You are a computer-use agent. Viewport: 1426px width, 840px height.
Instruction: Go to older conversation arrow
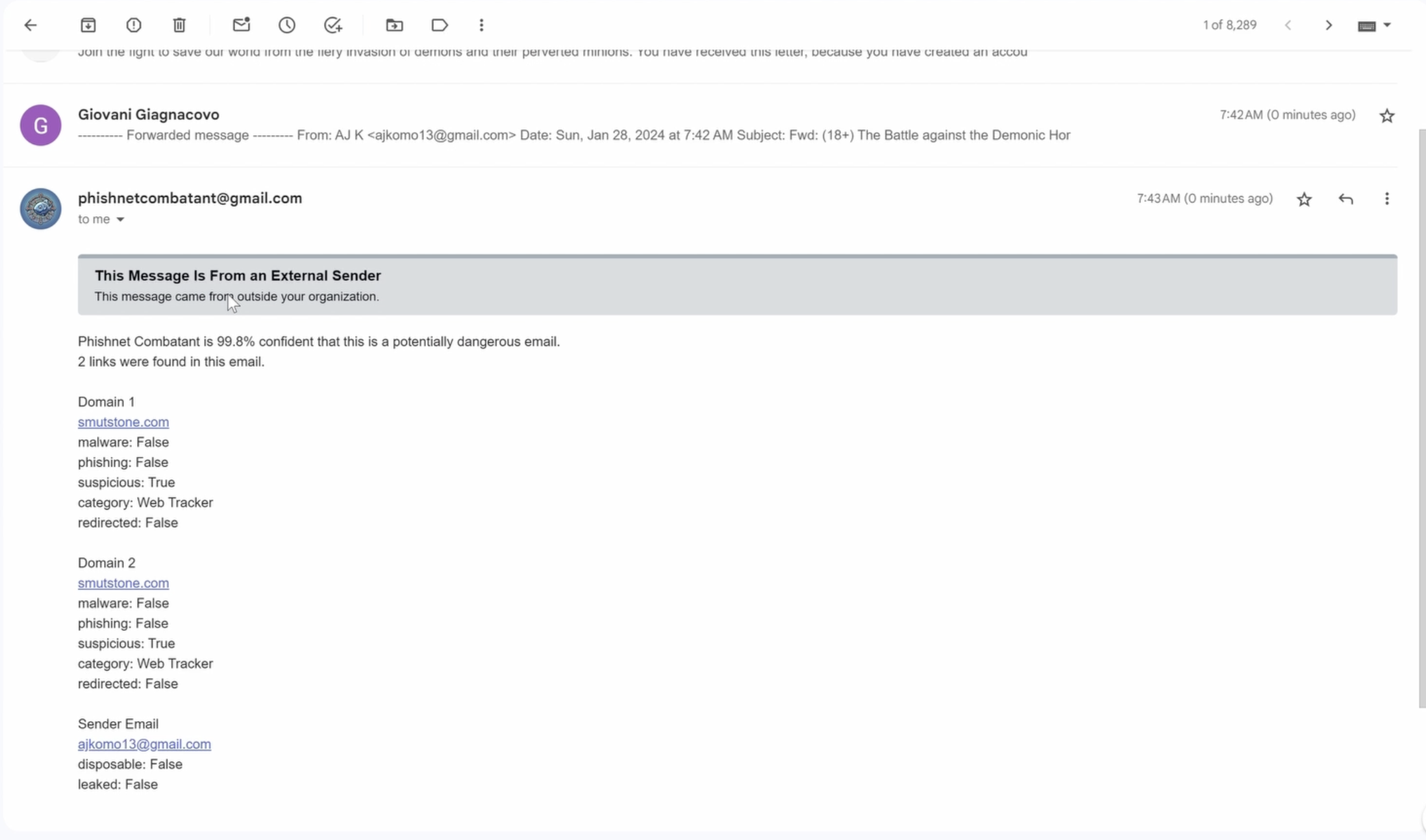(1329, 25)
